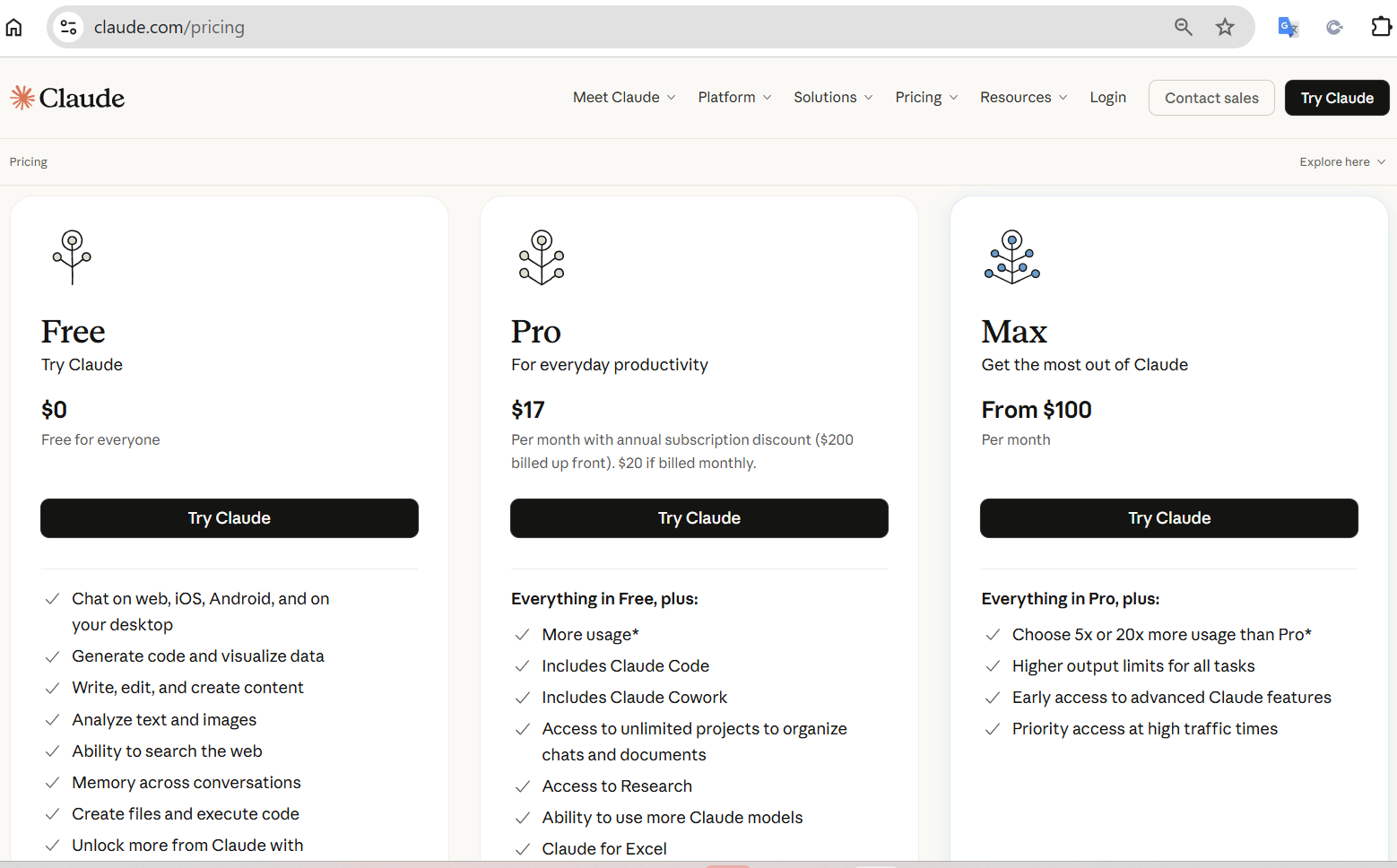The width and height of the screenshot is (1397, 868).
Task: Click Try Claude under the Pro plan
Action: (698, 518)
